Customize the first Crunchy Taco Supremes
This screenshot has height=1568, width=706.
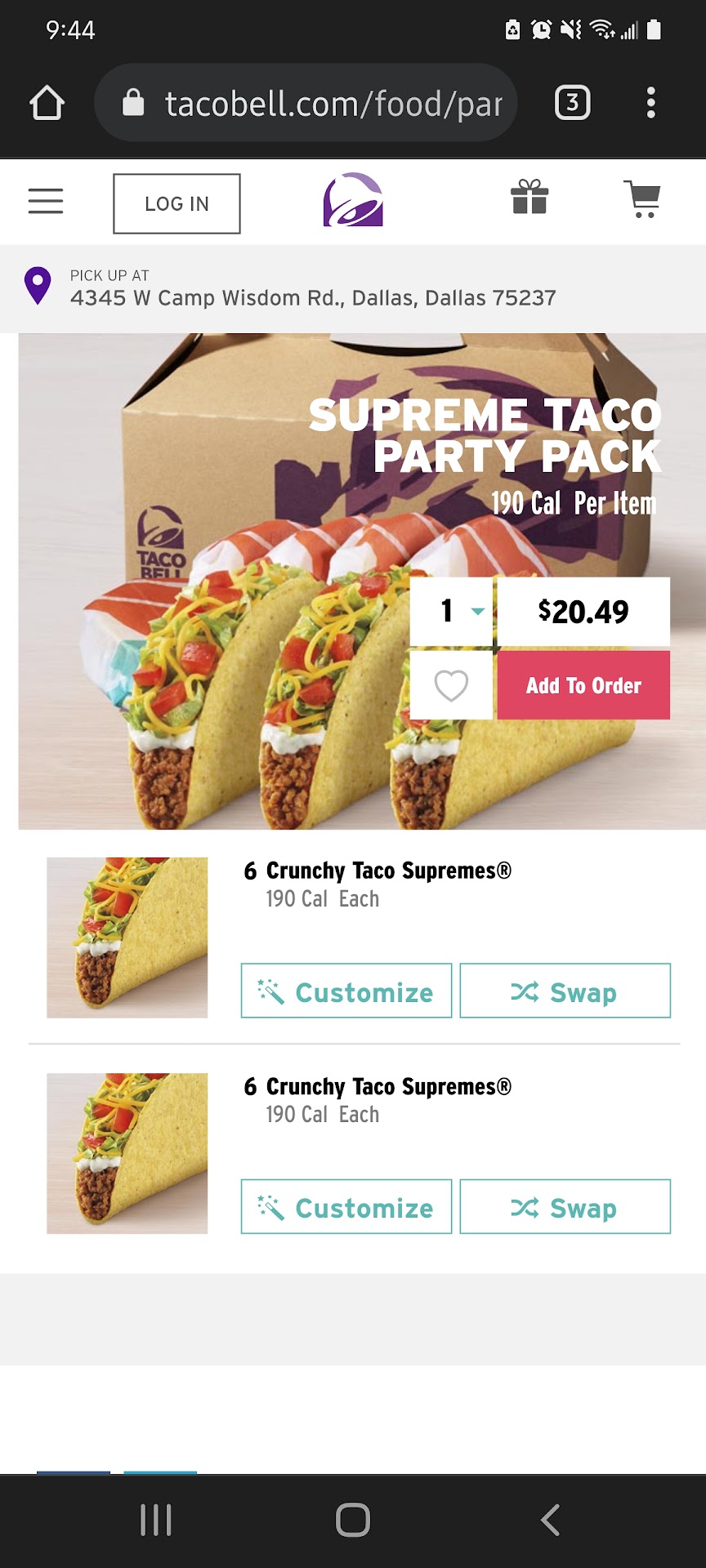coord(346,991)
